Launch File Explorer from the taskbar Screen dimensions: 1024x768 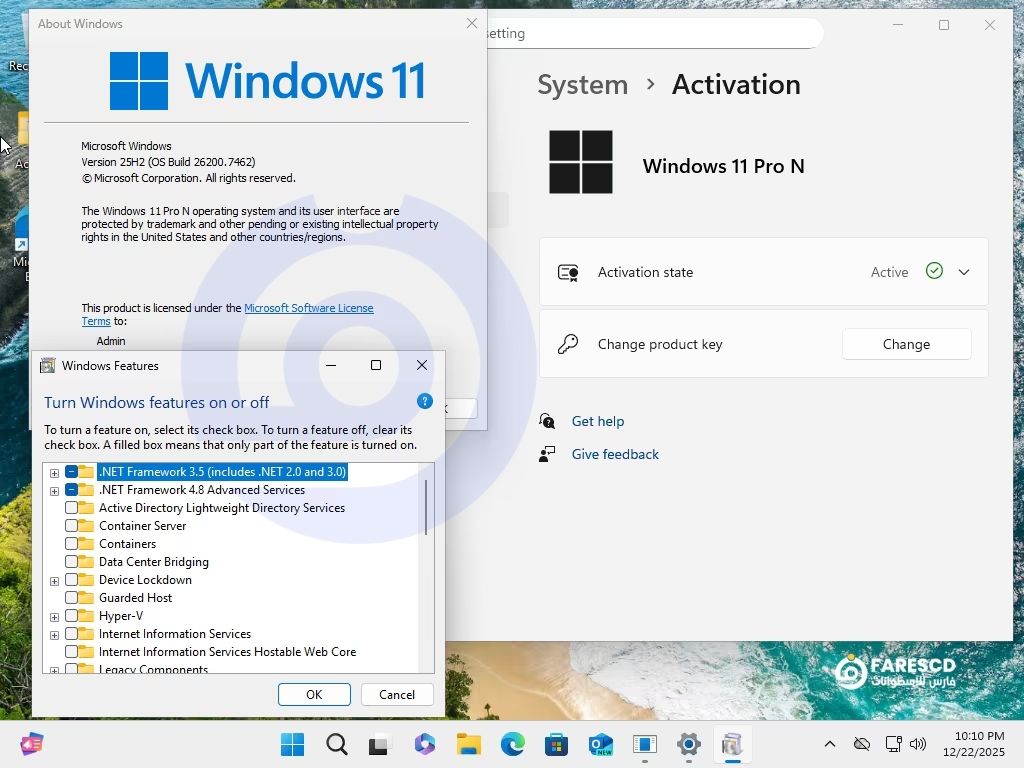tap(469, 744)
